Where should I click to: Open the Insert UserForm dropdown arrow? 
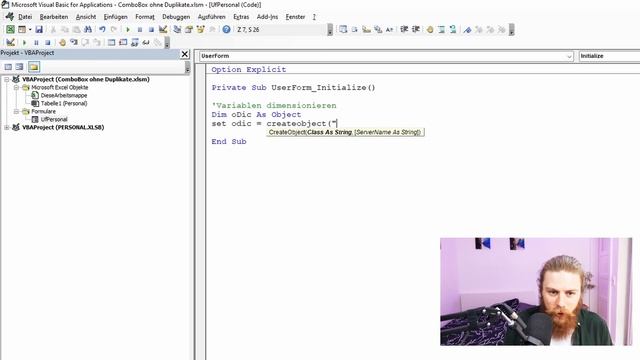tap(30, 29)
